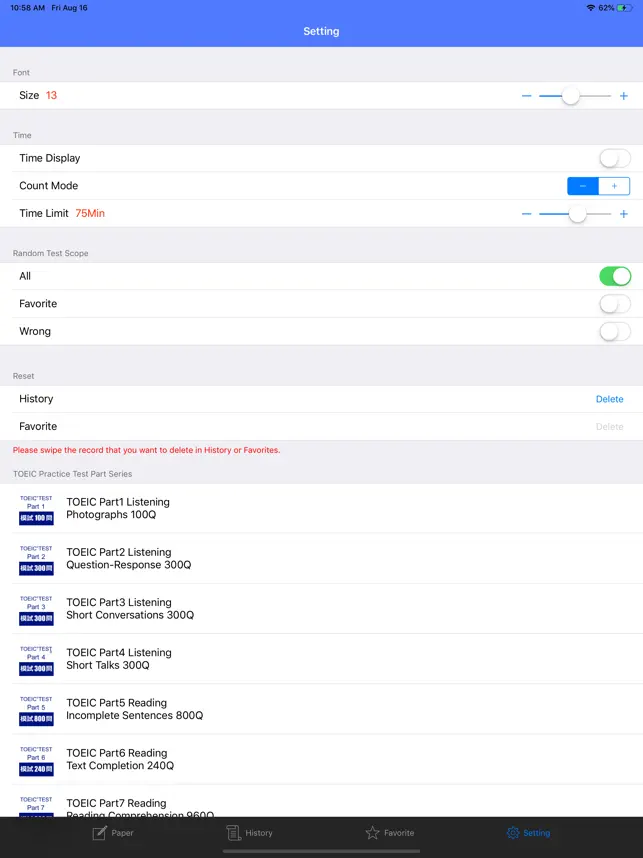Open TOEIC Part1 Listening Photographs 100Q
643x858 pixels.
click(x=321, y=508)
